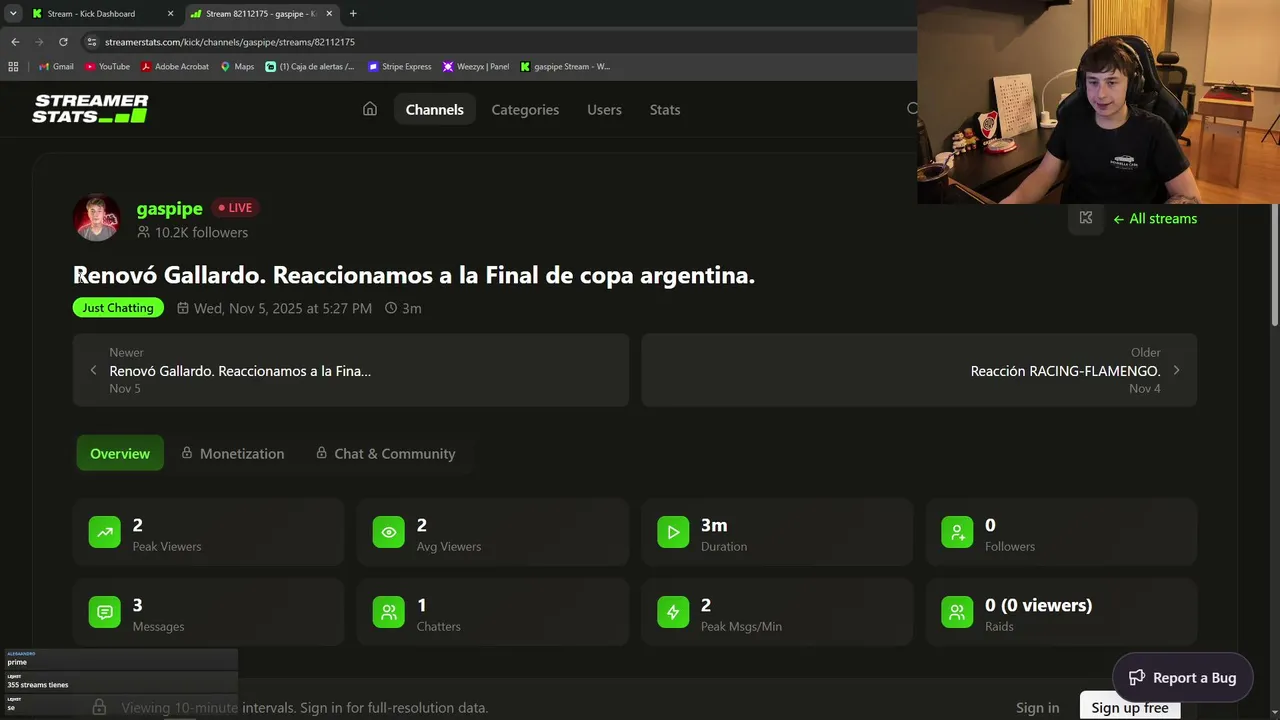Click the clock icon beside 3m
Screen dimensions: 1280x720
tap(391, 308)
